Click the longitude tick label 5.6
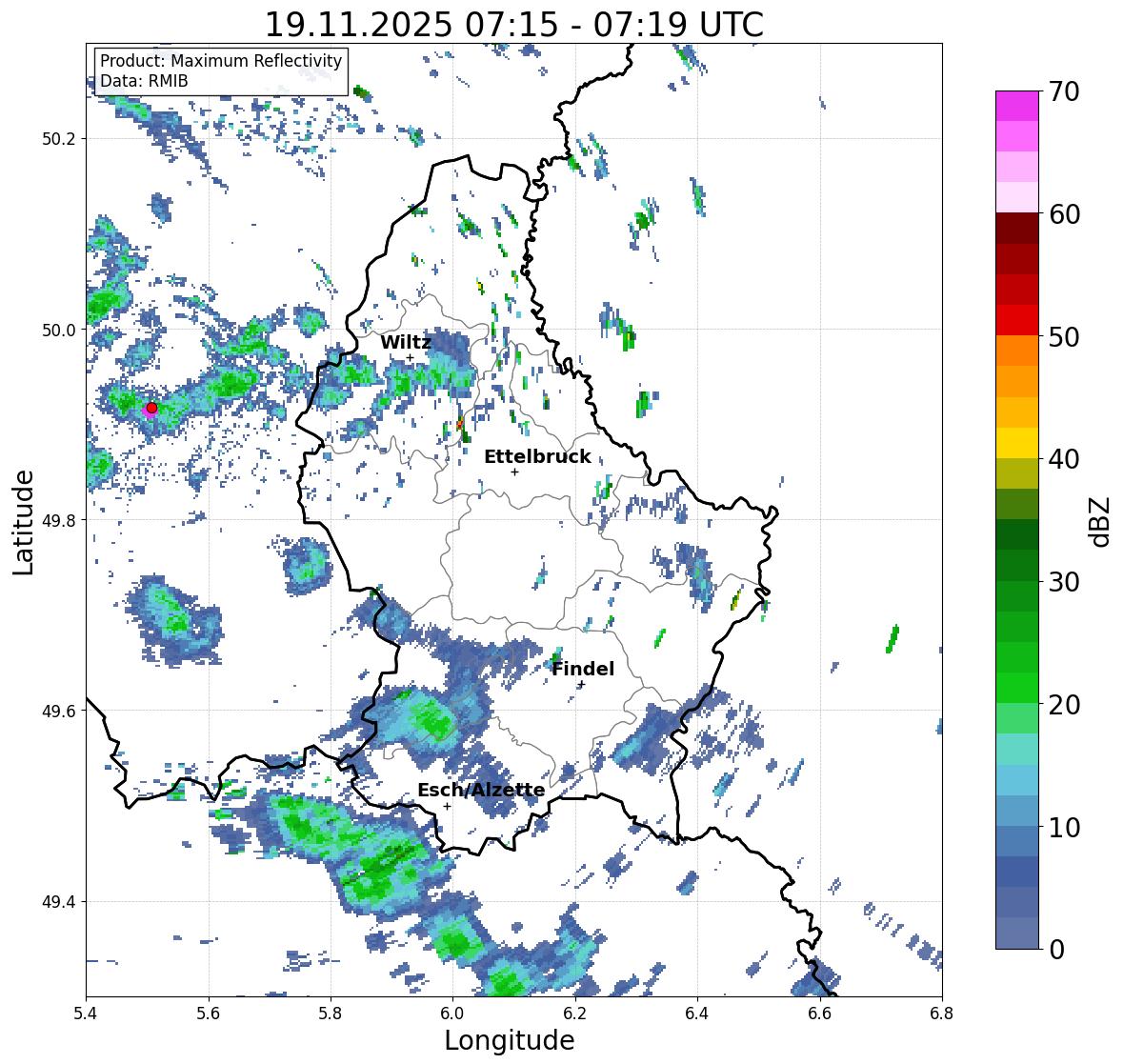 [x=209, y=1013]
